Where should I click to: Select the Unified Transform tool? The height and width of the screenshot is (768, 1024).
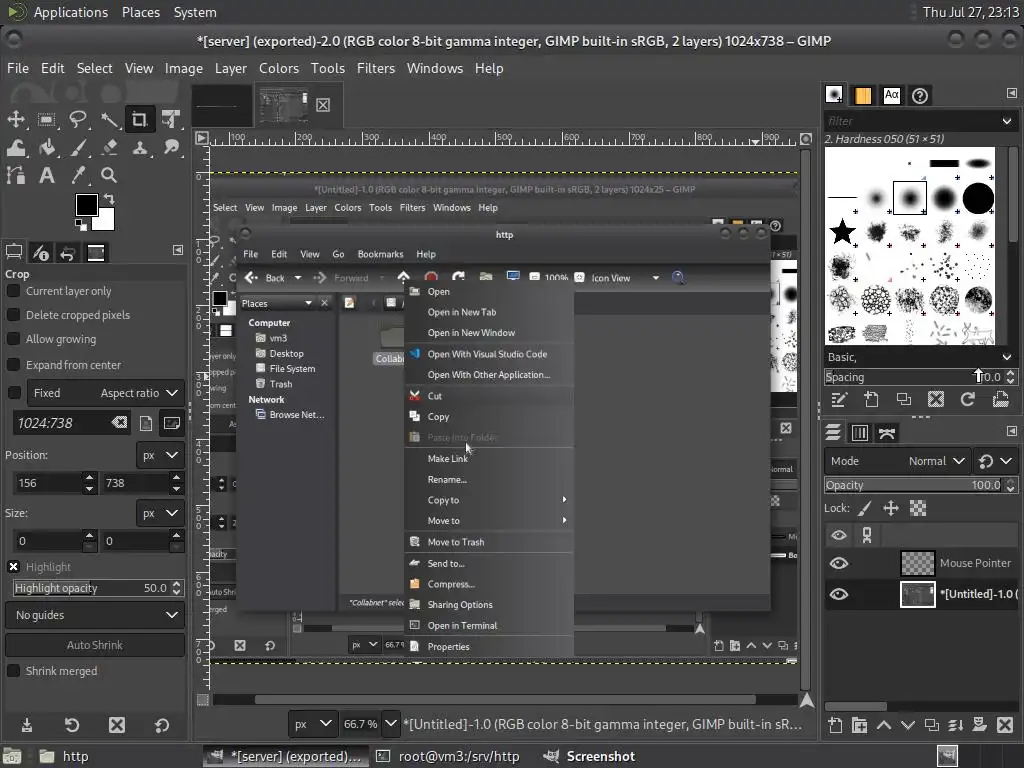(x=171, y=119)
